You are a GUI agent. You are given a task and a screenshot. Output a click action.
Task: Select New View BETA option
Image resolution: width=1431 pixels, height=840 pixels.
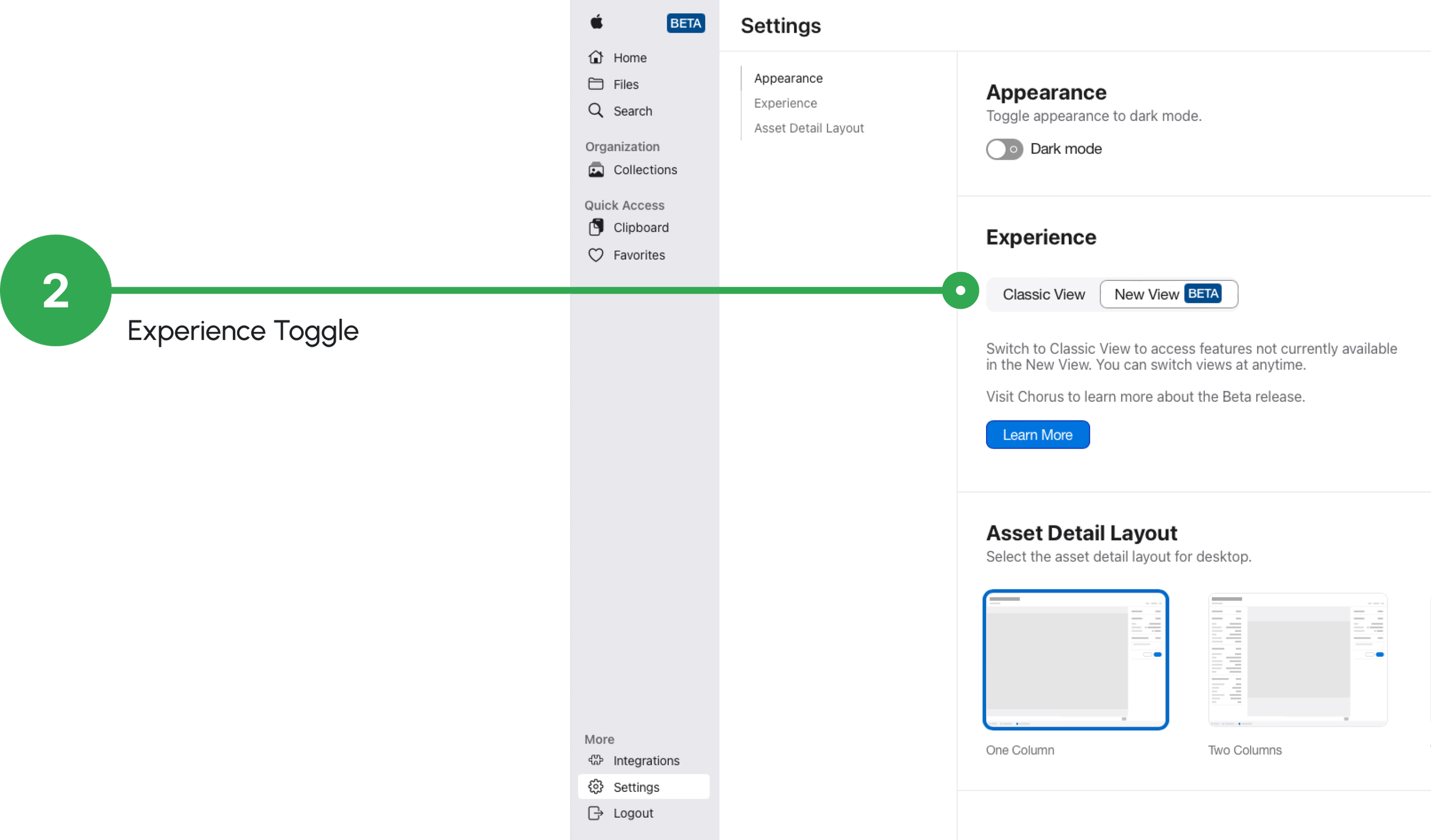(x=1168, y=294)
